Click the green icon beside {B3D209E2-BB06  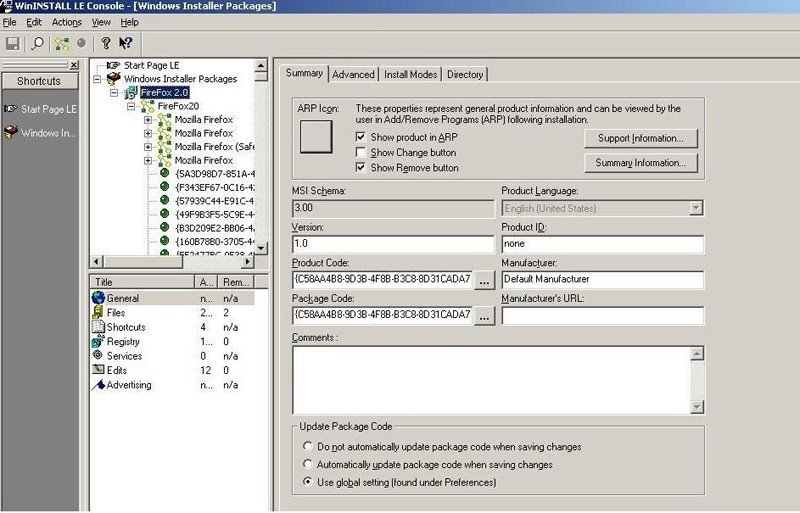(x=164, y=227)
